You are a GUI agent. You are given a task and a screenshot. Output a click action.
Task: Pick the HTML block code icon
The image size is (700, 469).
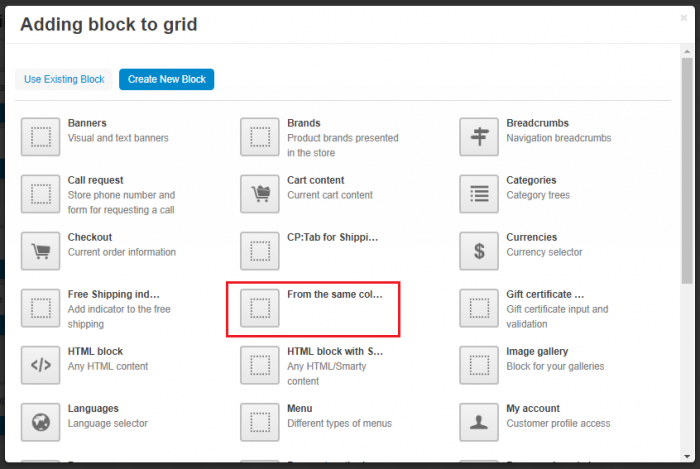(x=41, y=365)
